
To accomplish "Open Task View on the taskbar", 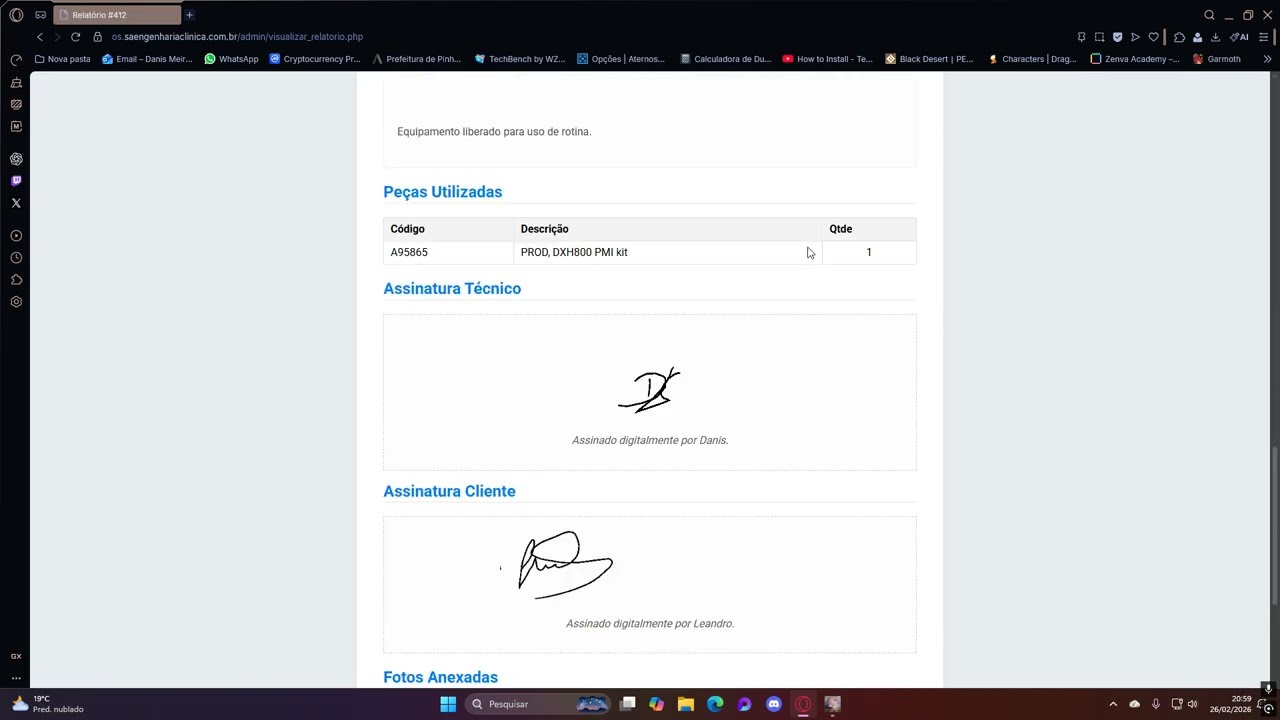I will [x=628, y=704].
